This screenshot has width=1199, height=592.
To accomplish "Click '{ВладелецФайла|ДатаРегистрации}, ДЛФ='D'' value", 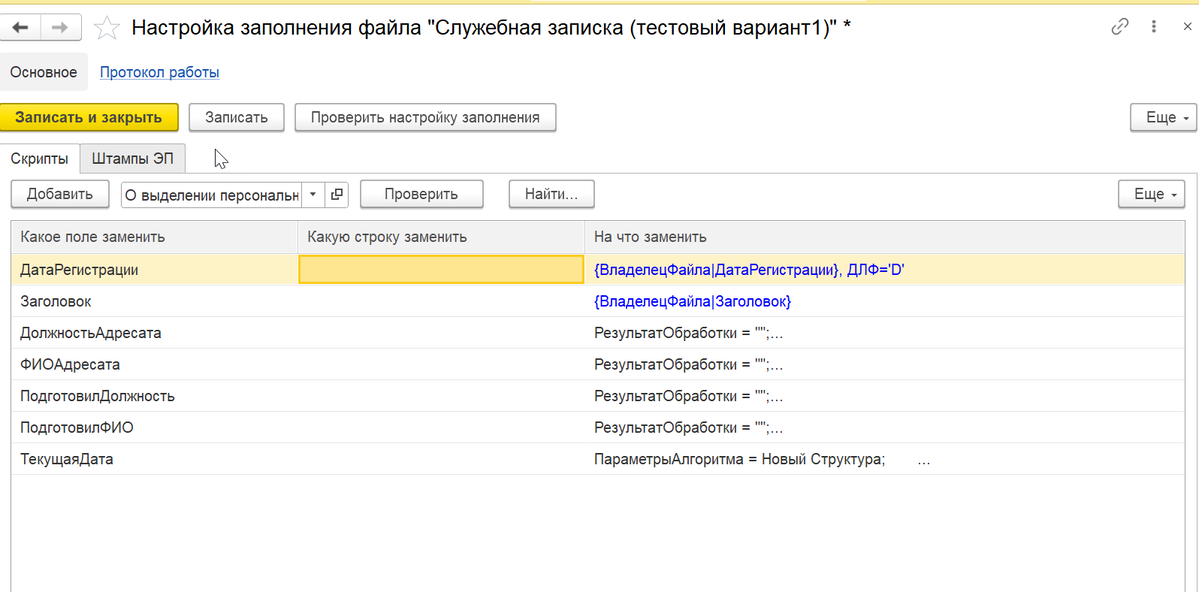I will pyautogui.click(x=749, y=270).
